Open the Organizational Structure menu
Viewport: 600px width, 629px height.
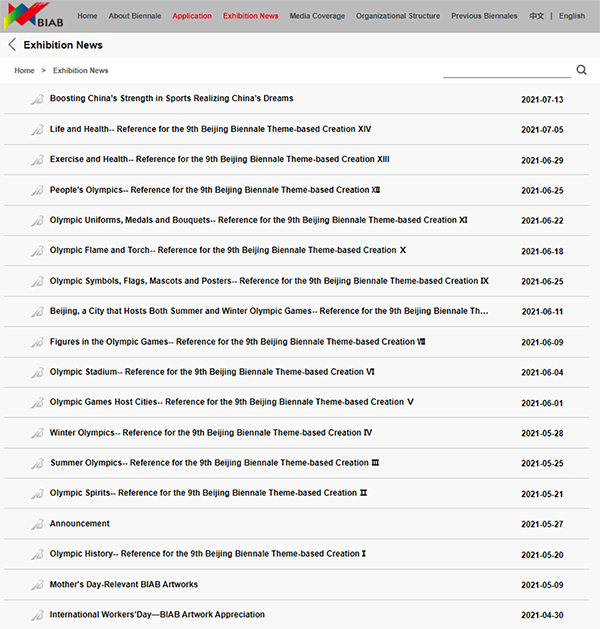(398, 16)
